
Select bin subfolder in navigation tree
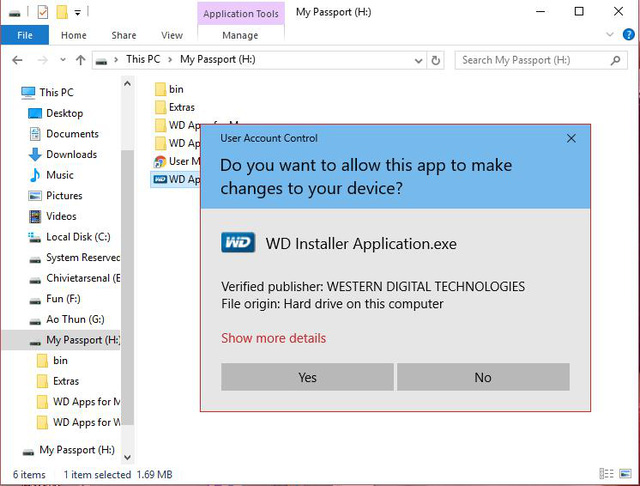tap(52, 360)
